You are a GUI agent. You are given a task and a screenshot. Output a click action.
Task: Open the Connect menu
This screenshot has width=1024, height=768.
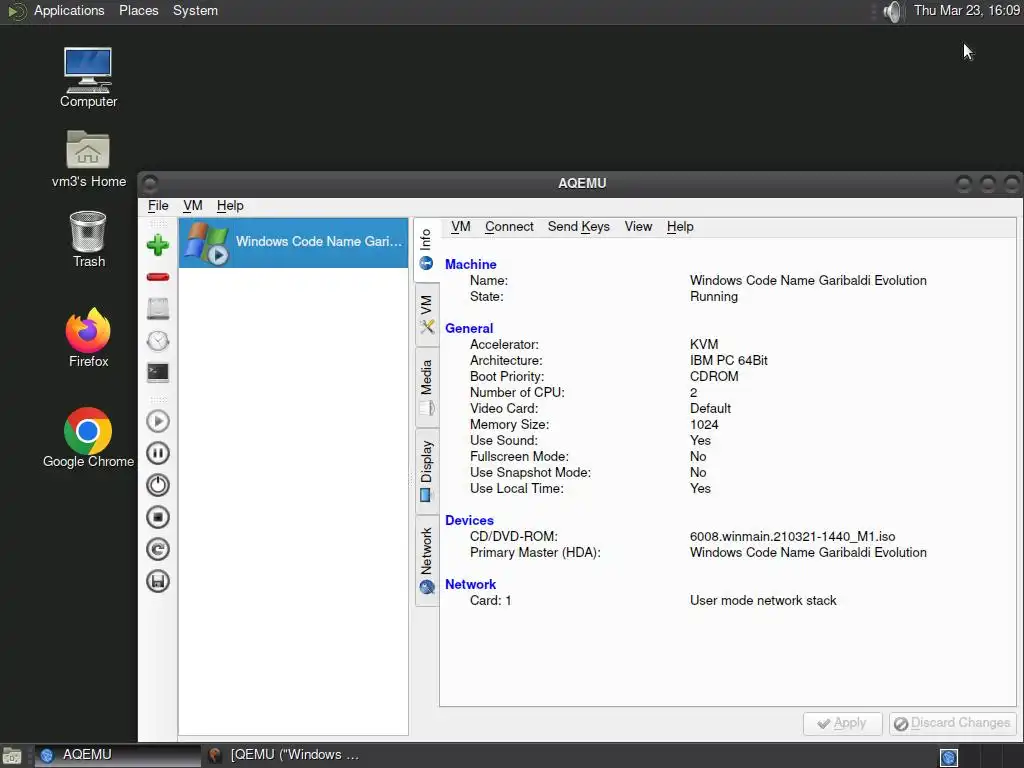tap(509, 227)
